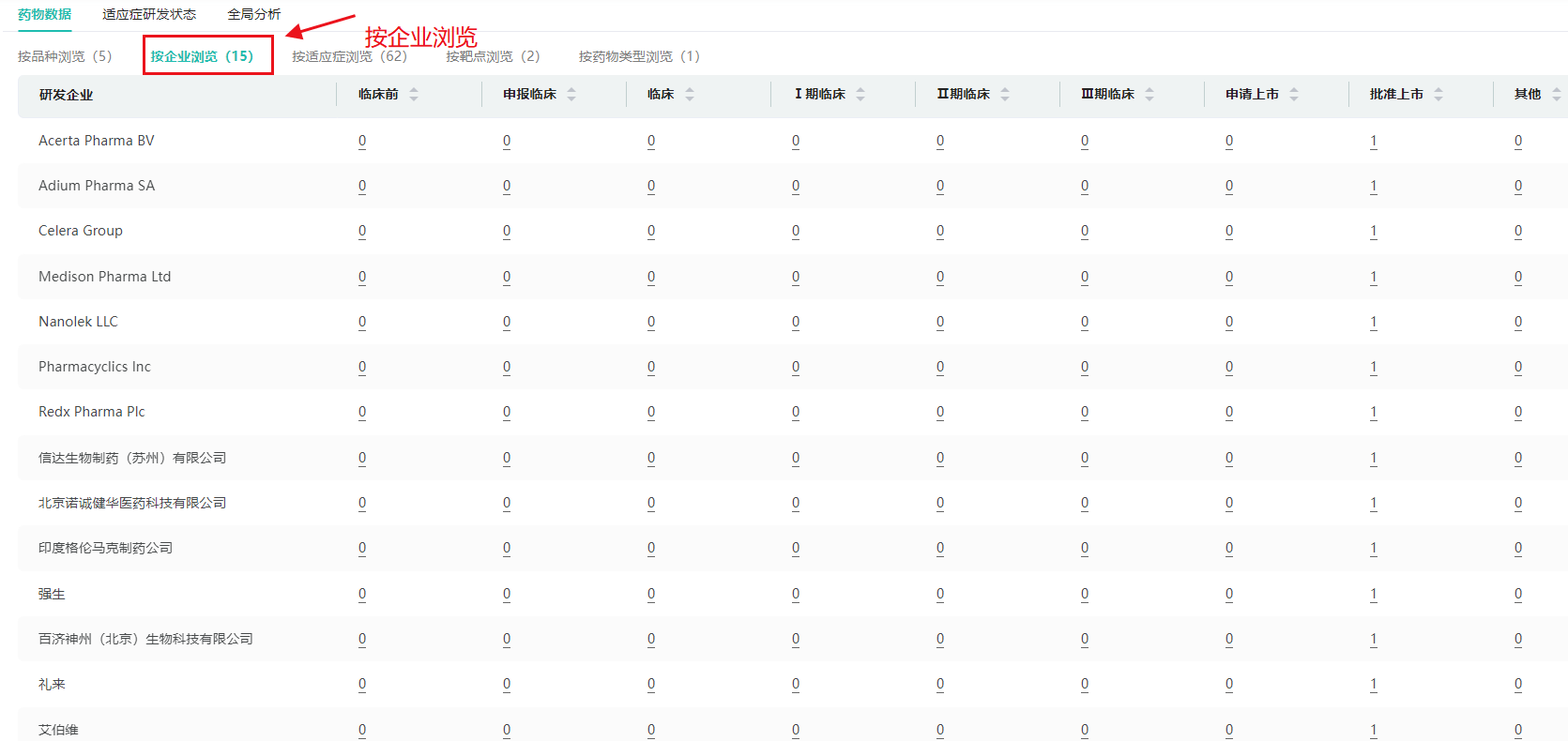Open 批准上市 count for 礼来
The height and width of the screenshot is (741, 1568).
pyautogui.click(x=1374, y=685)
